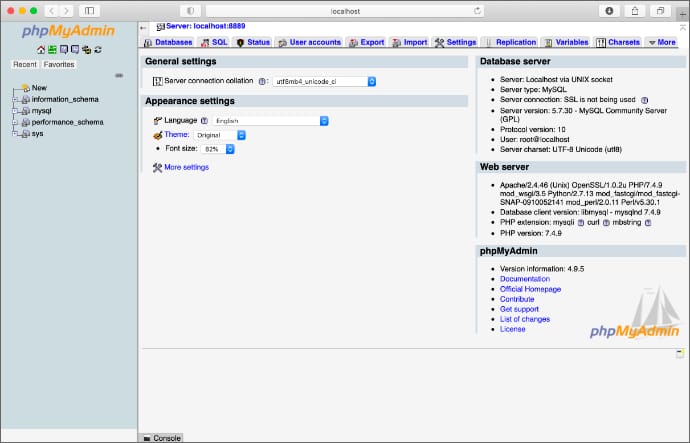Click the help icon beside Language

[x=205, y=120]
